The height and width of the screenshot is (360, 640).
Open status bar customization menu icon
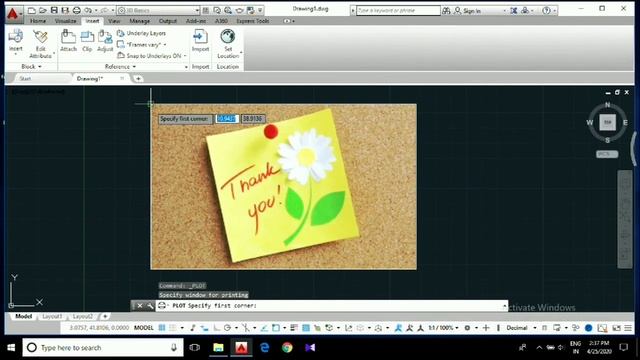[628, 328]
